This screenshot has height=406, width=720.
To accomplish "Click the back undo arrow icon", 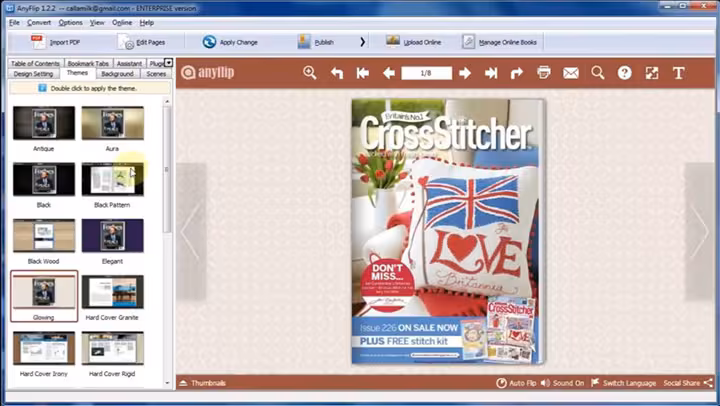I will (x=337, y=73).
